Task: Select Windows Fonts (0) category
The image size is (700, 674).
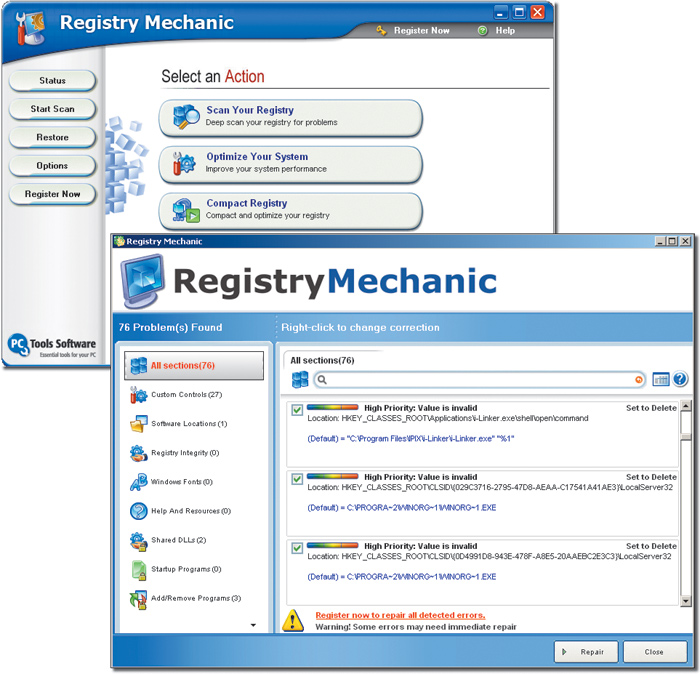Action: pyautogui.click(x=182, y=482)
